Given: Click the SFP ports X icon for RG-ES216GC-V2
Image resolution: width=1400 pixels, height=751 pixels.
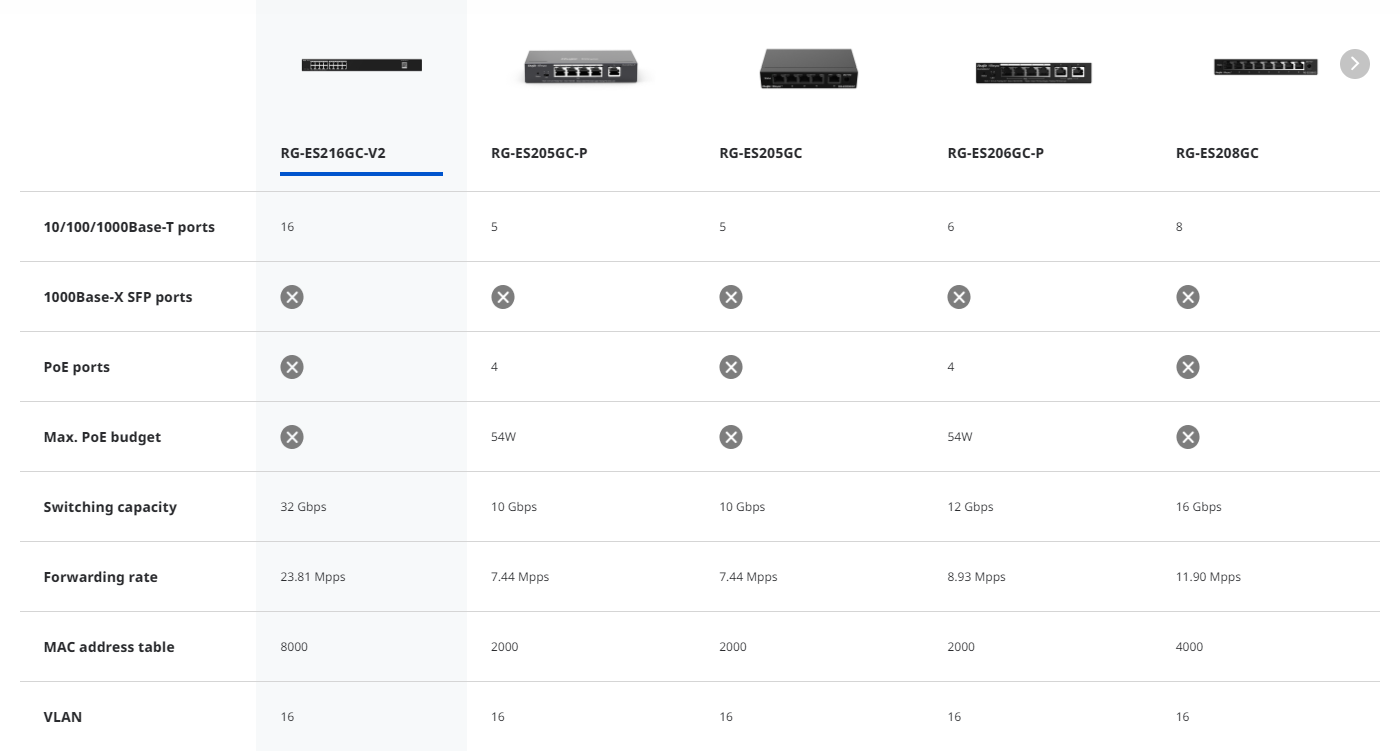Looking at the screenshot, I should (291, 297).
